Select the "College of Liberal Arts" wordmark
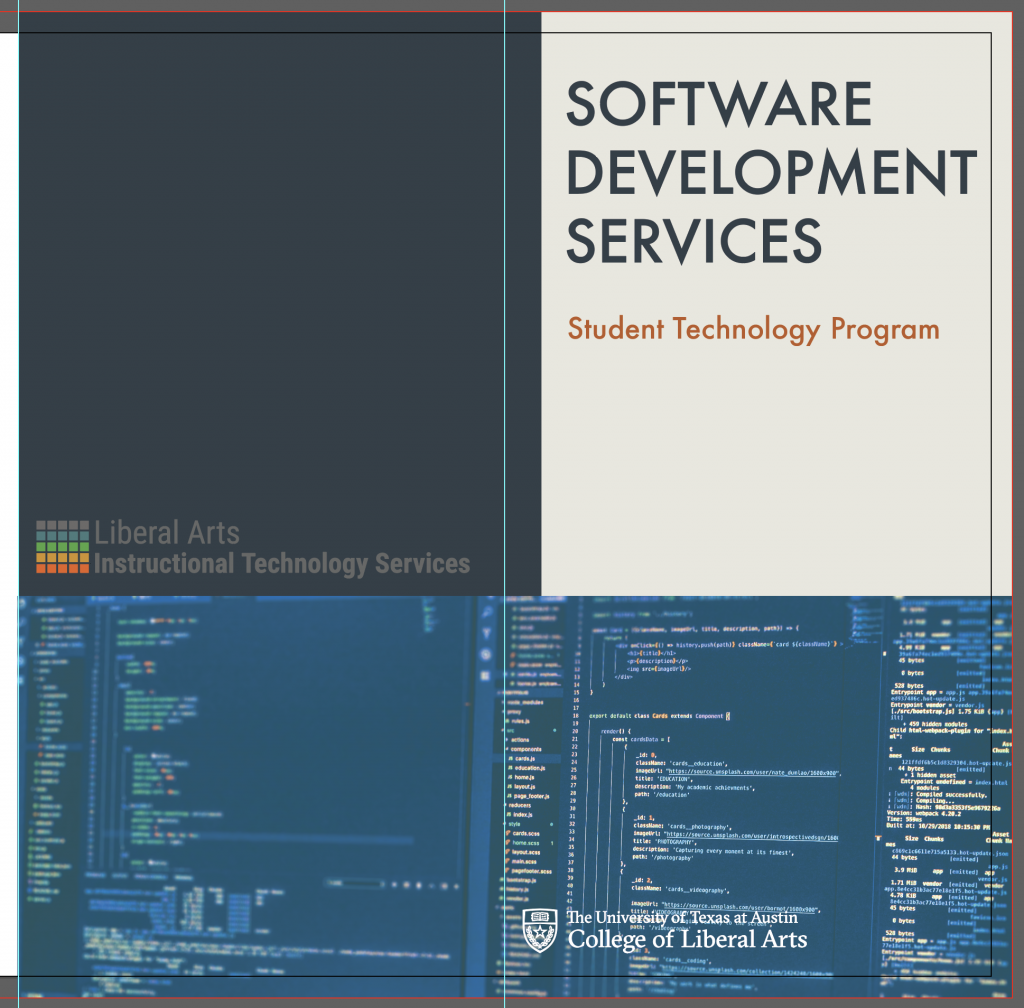The height and width of the screenshot is (1008, 1024). pyautogui.click(x=687, y=940)
